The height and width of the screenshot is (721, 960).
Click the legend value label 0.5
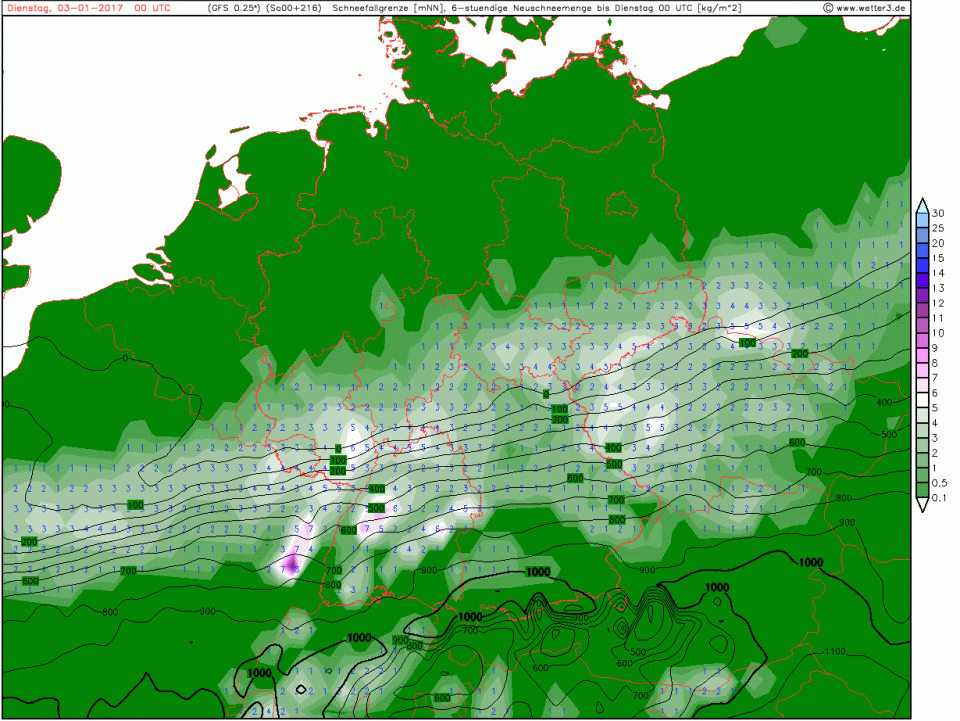coord(940,483)
